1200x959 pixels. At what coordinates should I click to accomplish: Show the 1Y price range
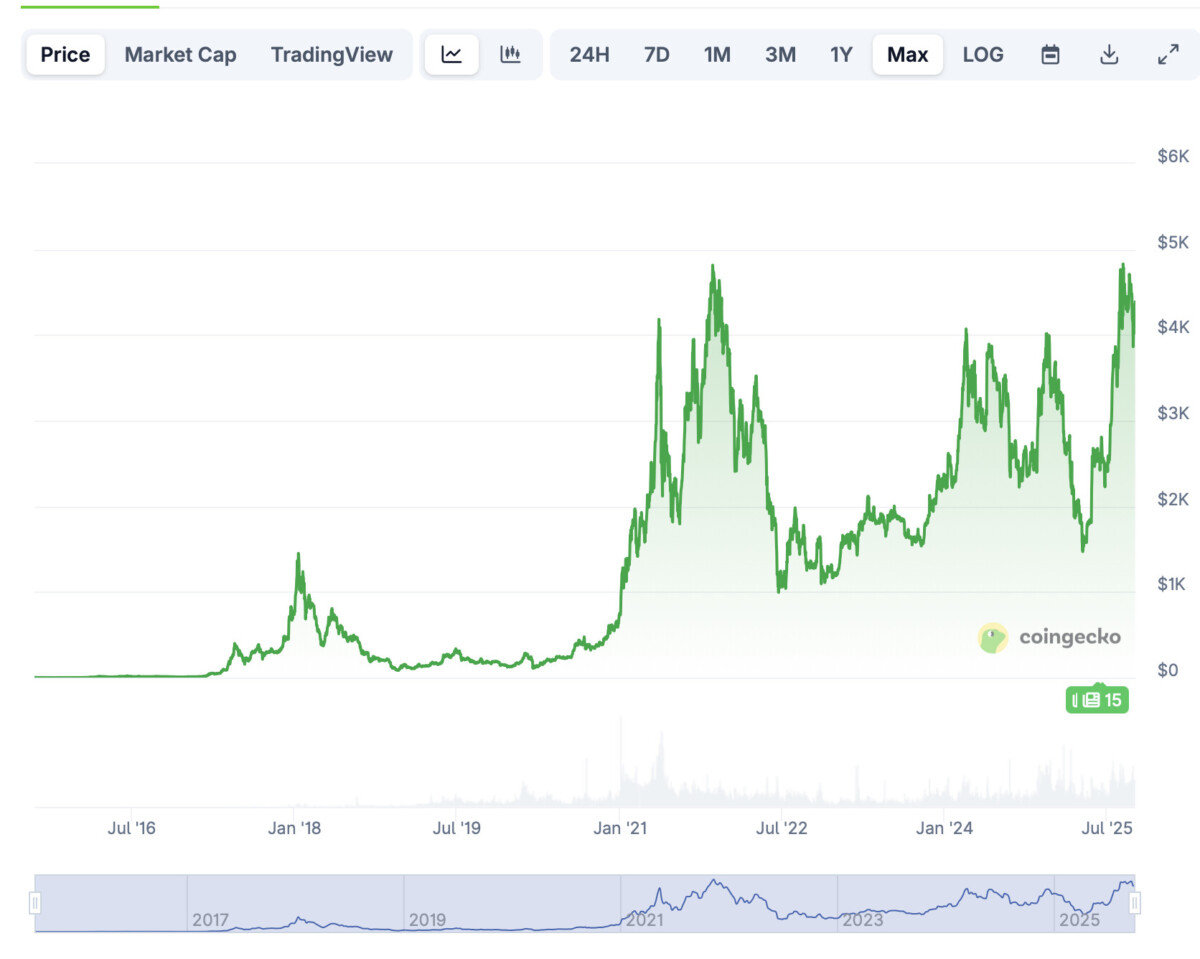841,54
